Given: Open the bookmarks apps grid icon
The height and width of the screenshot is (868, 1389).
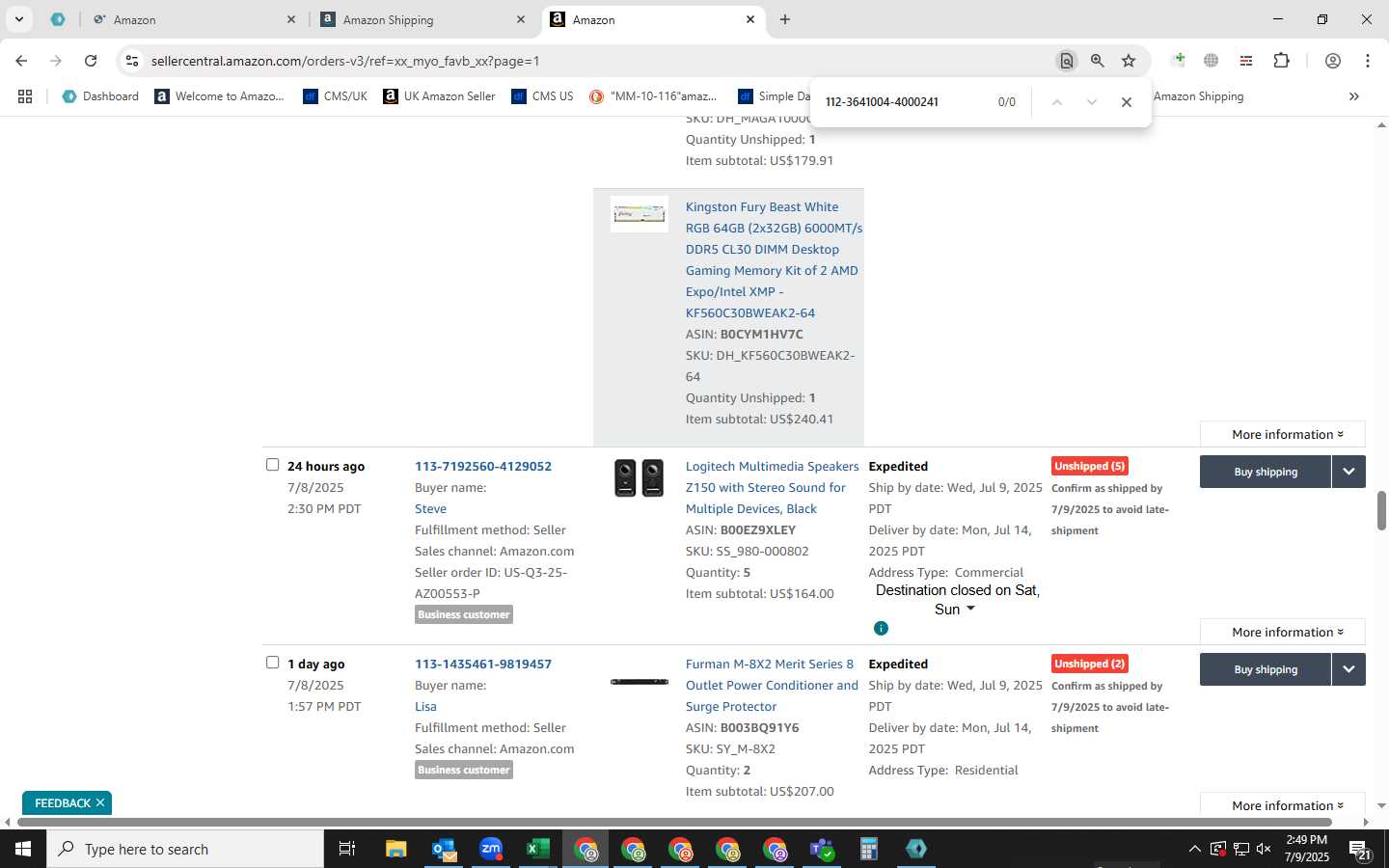Looking at the screenshot, I should click(25, 96).
